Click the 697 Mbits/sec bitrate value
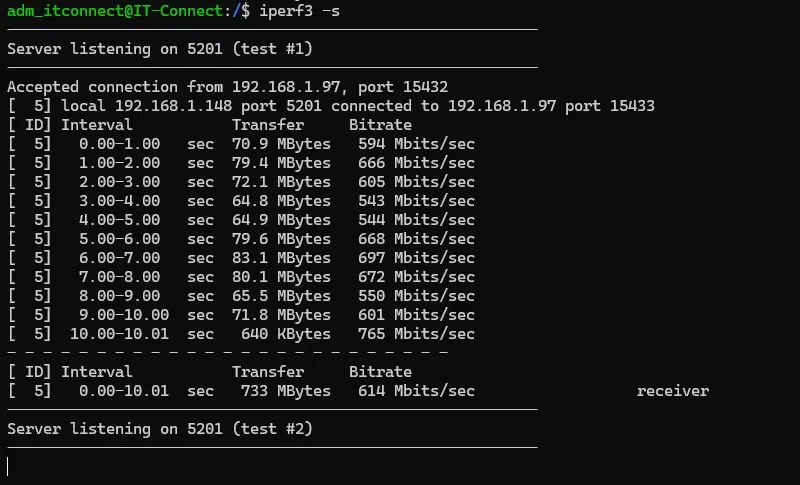This screenshot has width=800, height=485. coord(416,258)
